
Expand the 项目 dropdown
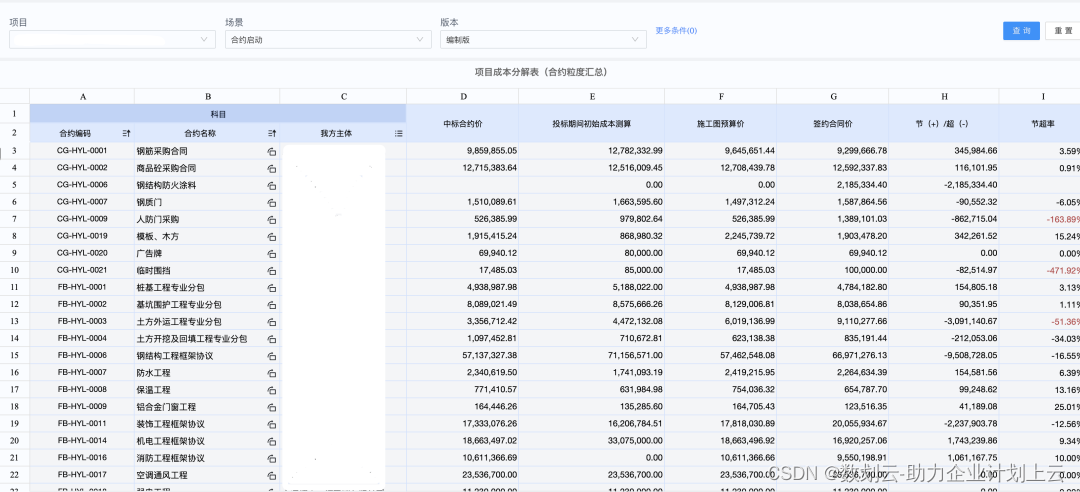[112, 40]
